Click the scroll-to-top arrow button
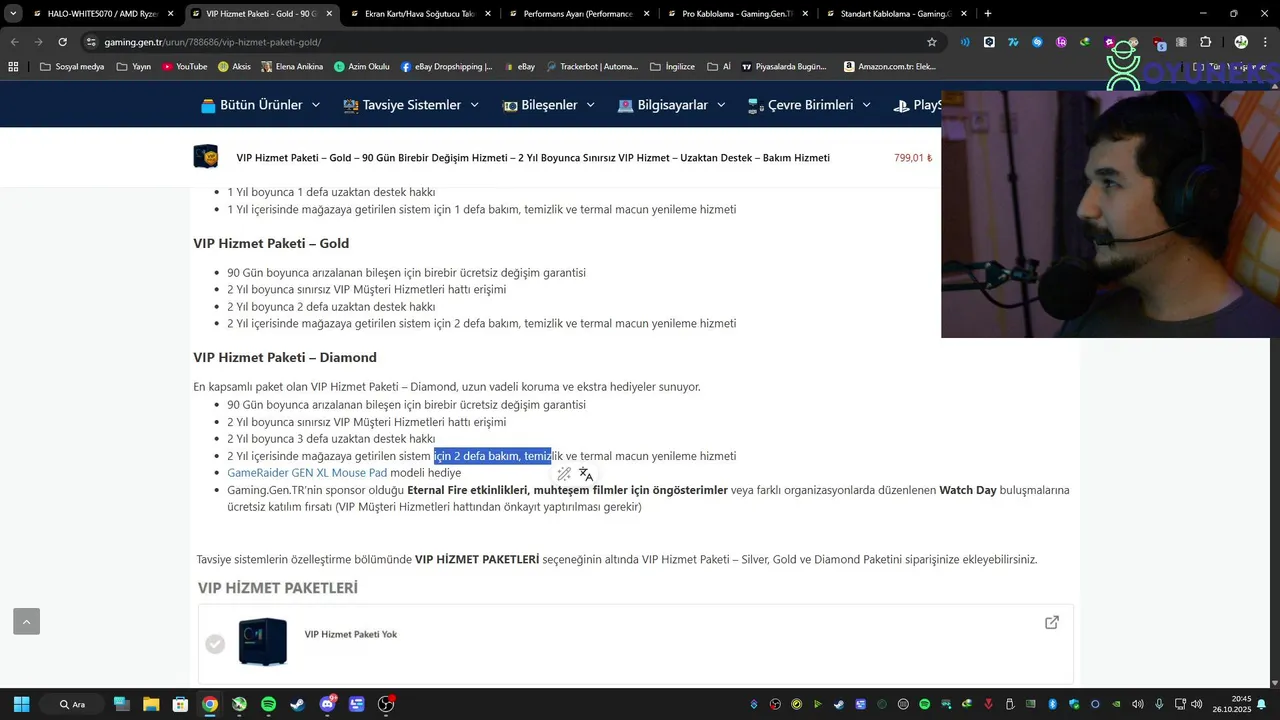 pyautogui.click(x=26, y=621)
